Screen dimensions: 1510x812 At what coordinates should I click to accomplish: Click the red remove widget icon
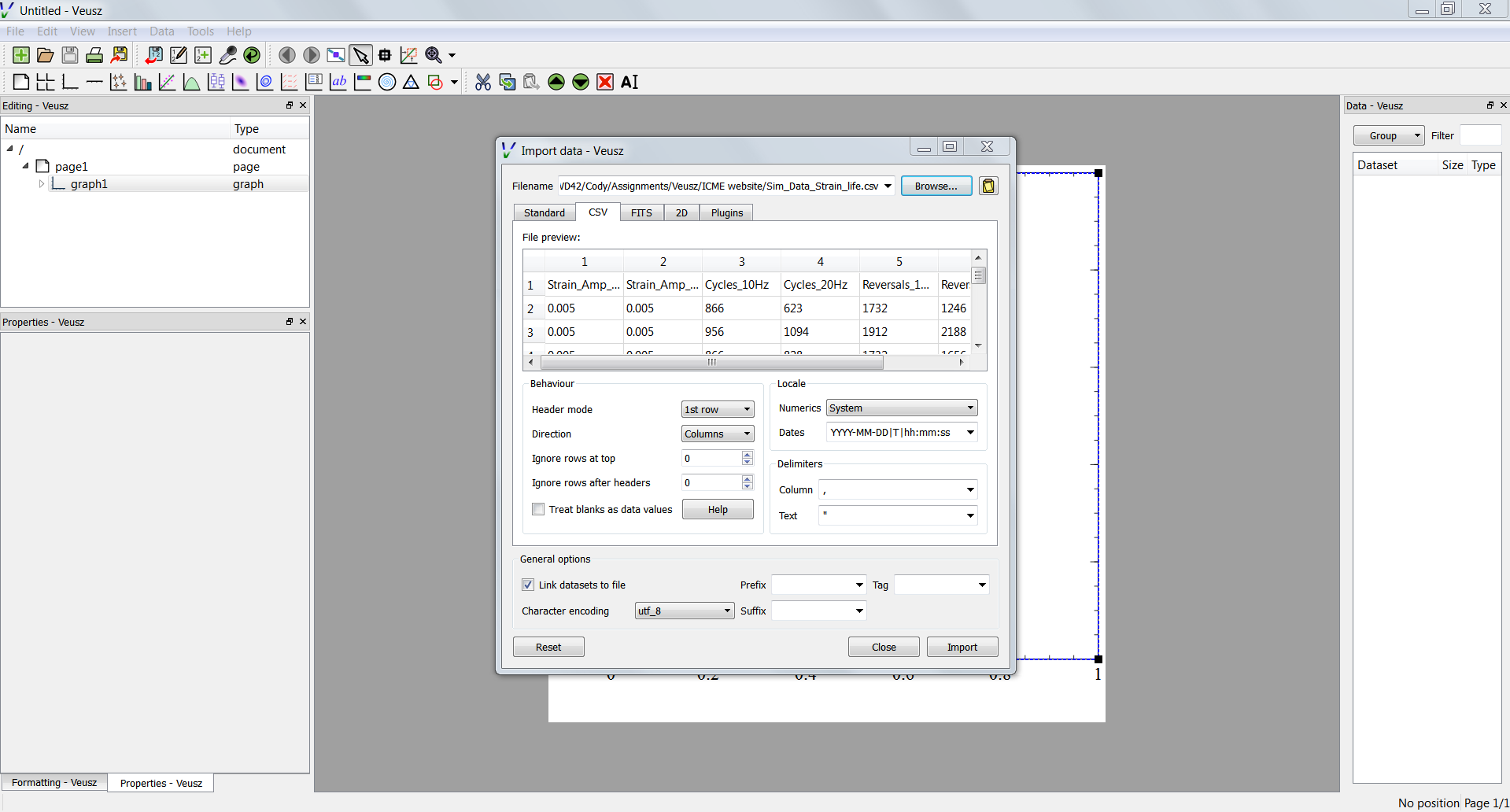coord(605,82)
